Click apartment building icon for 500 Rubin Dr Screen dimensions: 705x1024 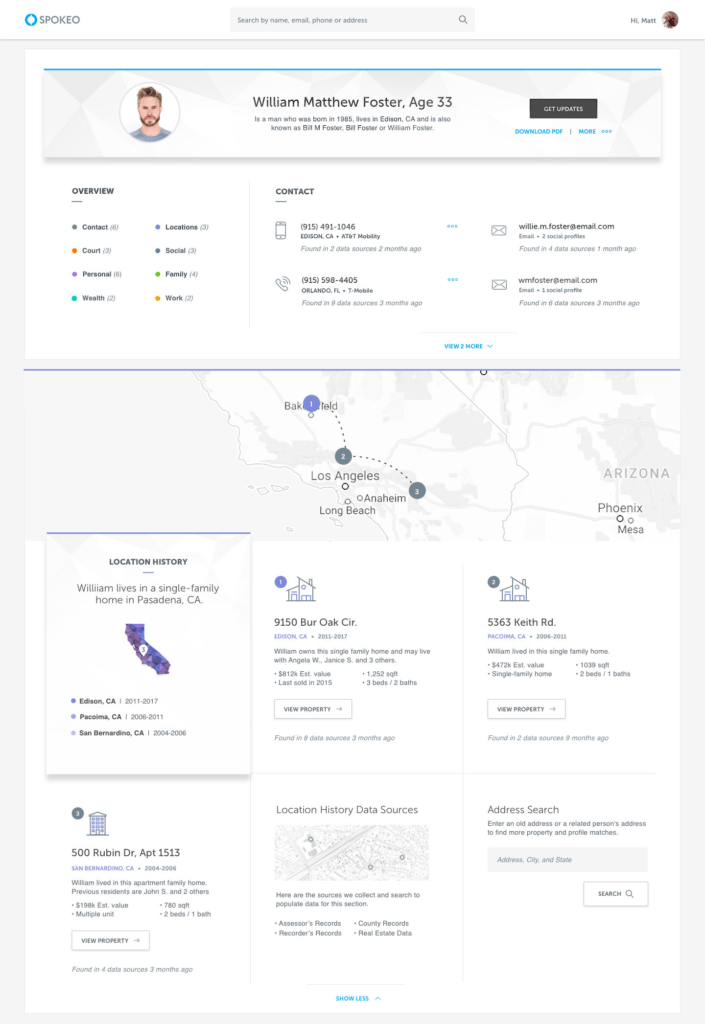[x=98, y=823]
